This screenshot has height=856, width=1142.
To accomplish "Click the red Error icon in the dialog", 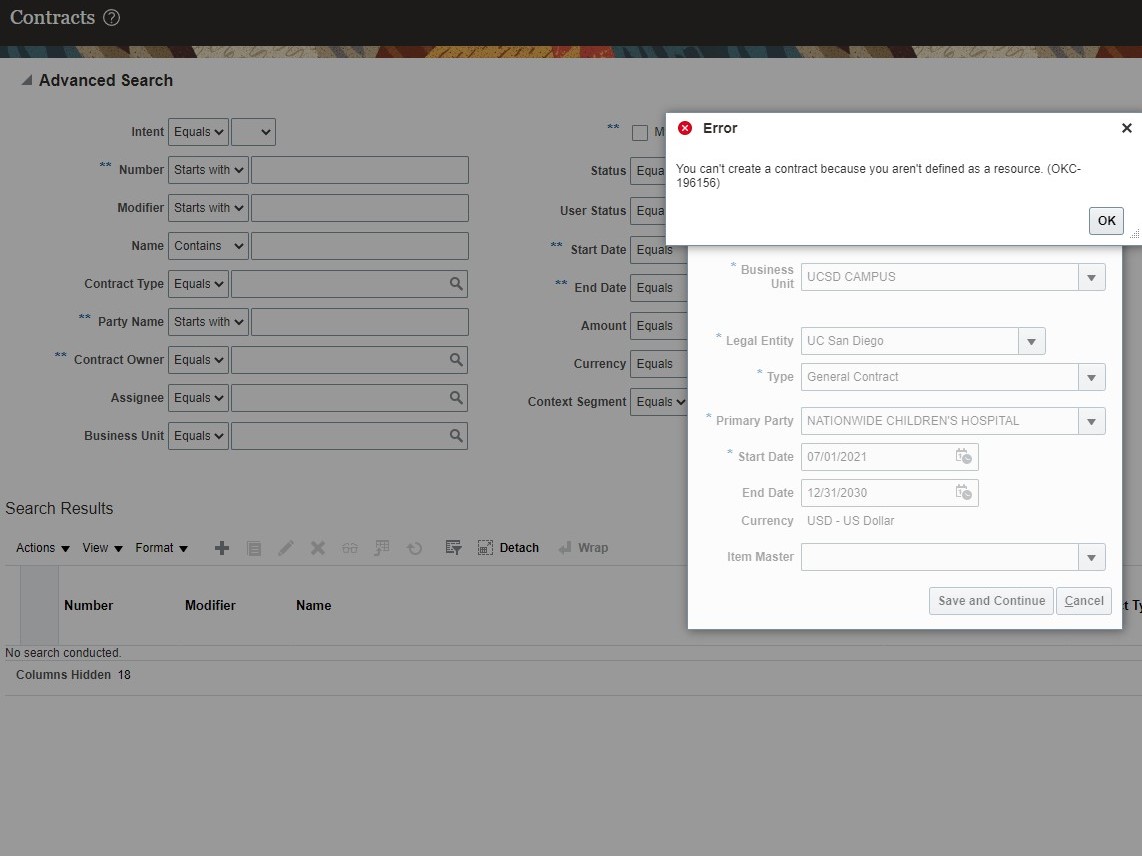I will pos(685,128).
